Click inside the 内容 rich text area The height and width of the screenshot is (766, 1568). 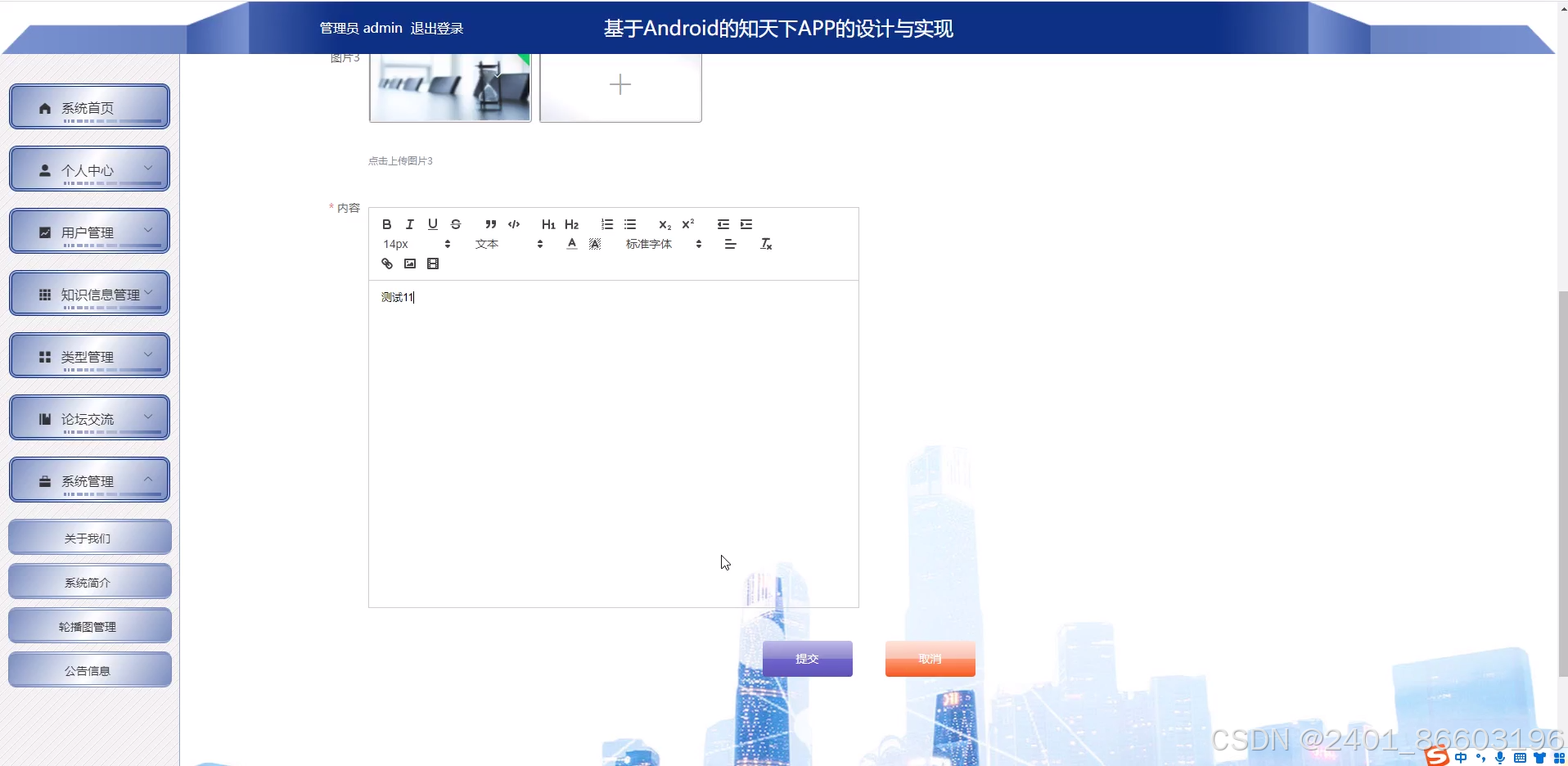coord(614,444)
